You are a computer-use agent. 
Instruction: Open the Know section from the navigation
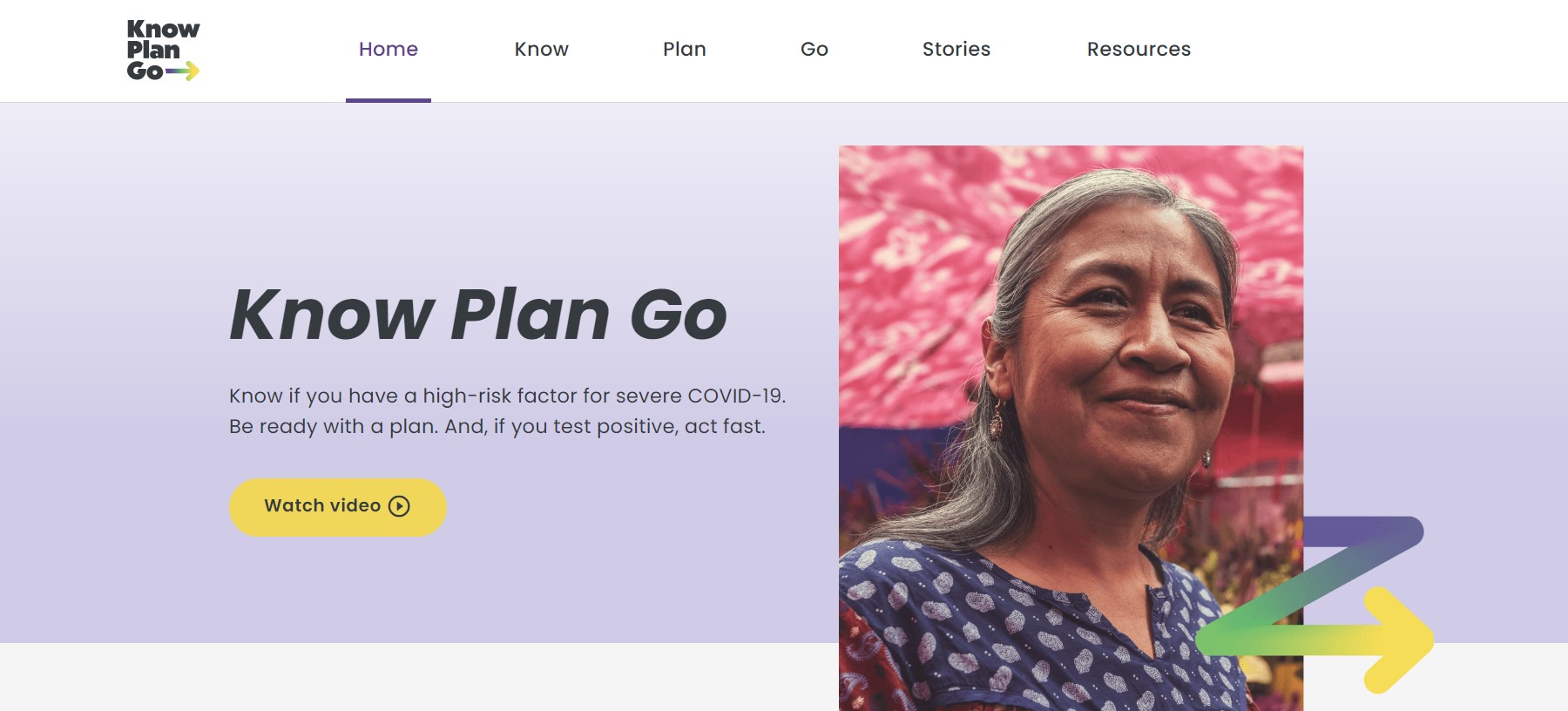click(540, 50)
